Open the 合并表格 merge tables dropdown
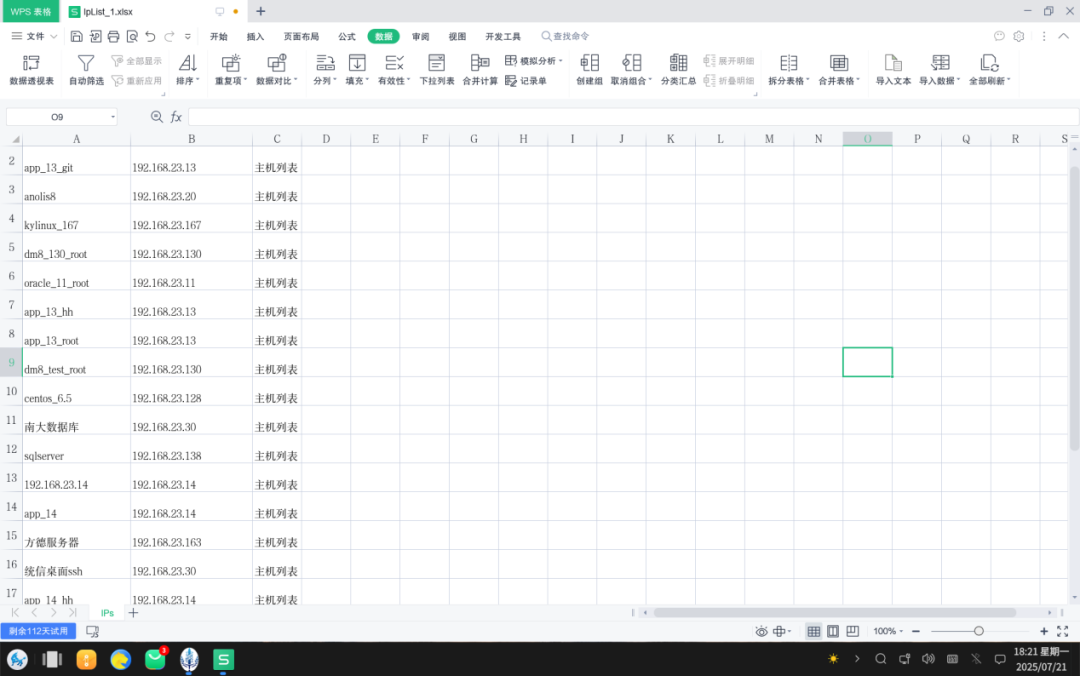1080x676 pixels. coord(839,70)
